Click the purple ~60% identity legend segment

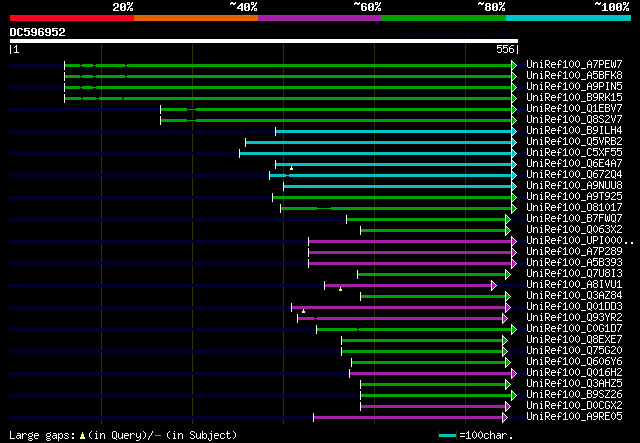coord(320,18)
